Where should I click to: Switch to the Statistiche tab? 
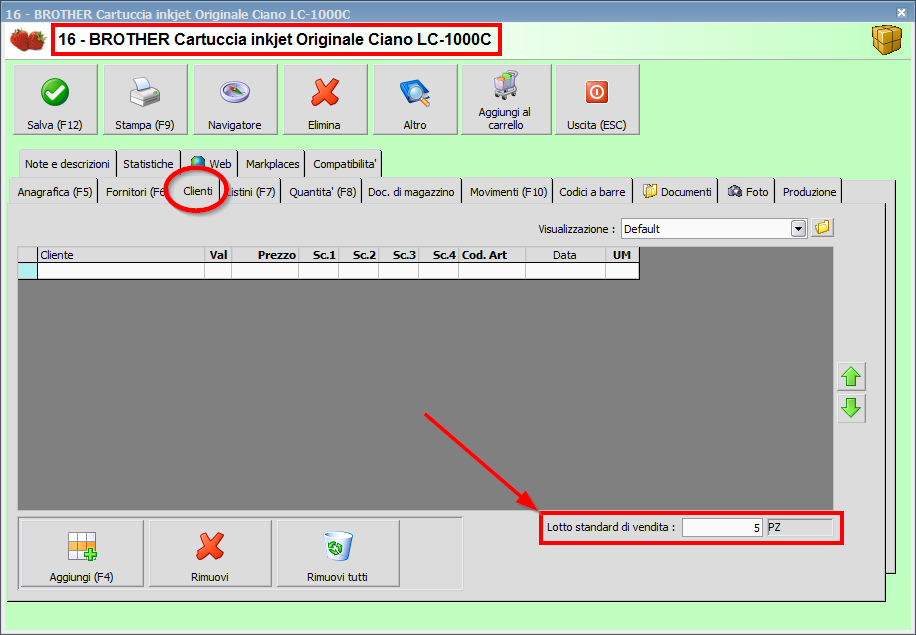tap(148, 164)
